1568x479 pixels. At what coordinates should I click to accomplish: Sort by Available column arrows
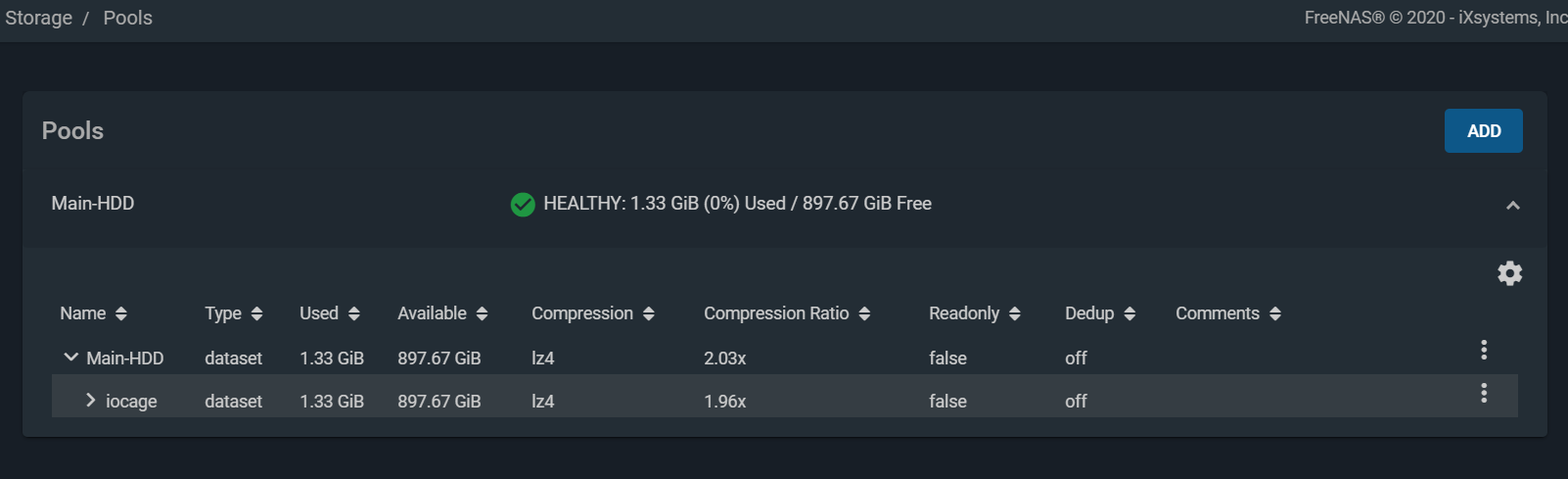click(482, 313)
